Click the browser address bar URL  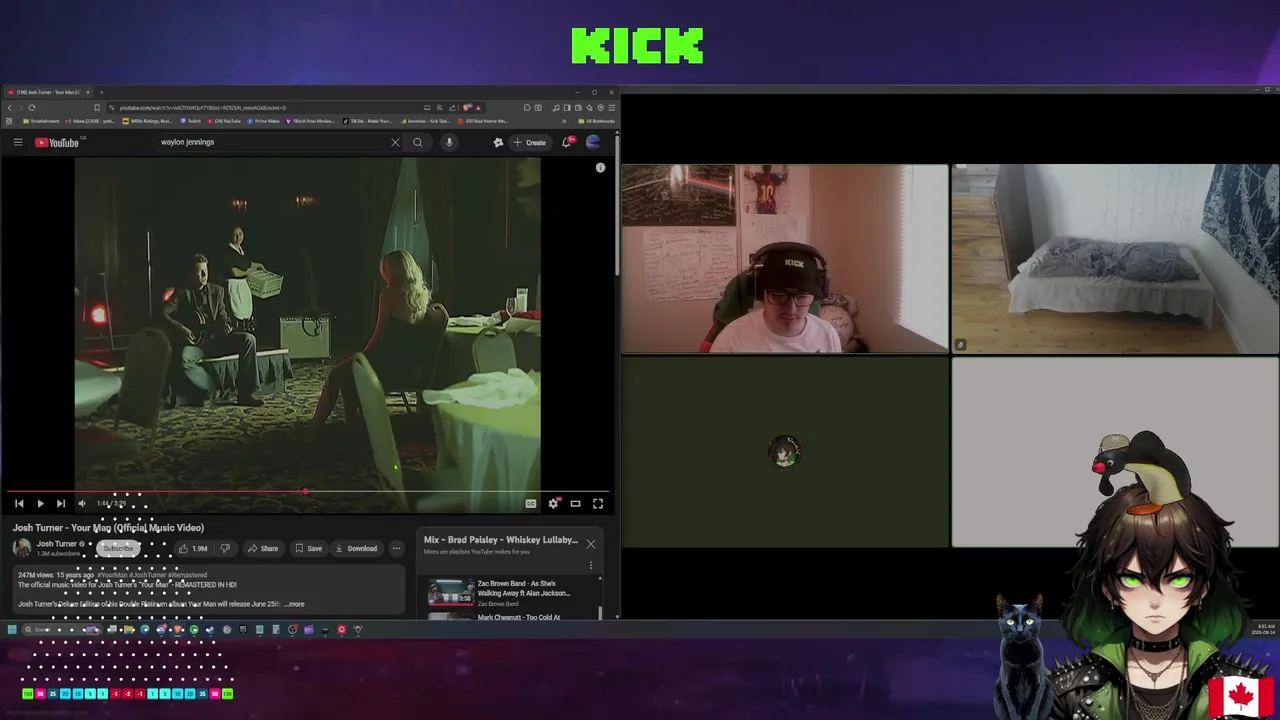203,107
